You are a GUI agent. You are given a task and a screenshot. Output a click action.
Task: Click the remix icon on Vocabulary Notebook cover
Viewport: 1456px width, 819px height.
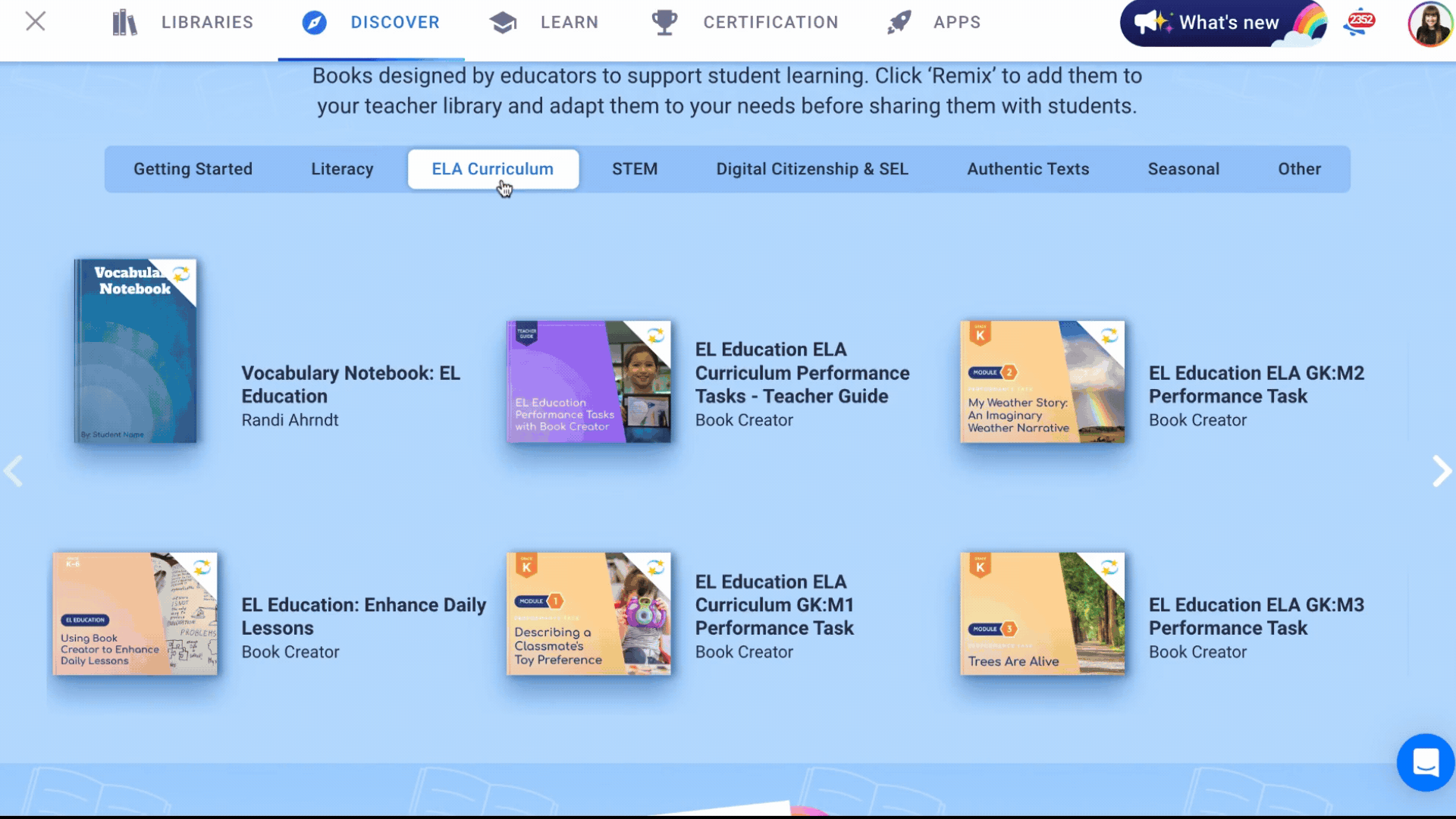coord(181,274)
